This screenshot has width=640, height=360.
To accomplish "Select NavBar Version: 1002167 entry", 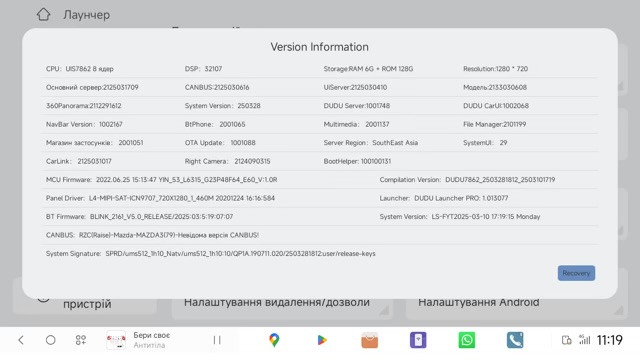I will [84, 124].
